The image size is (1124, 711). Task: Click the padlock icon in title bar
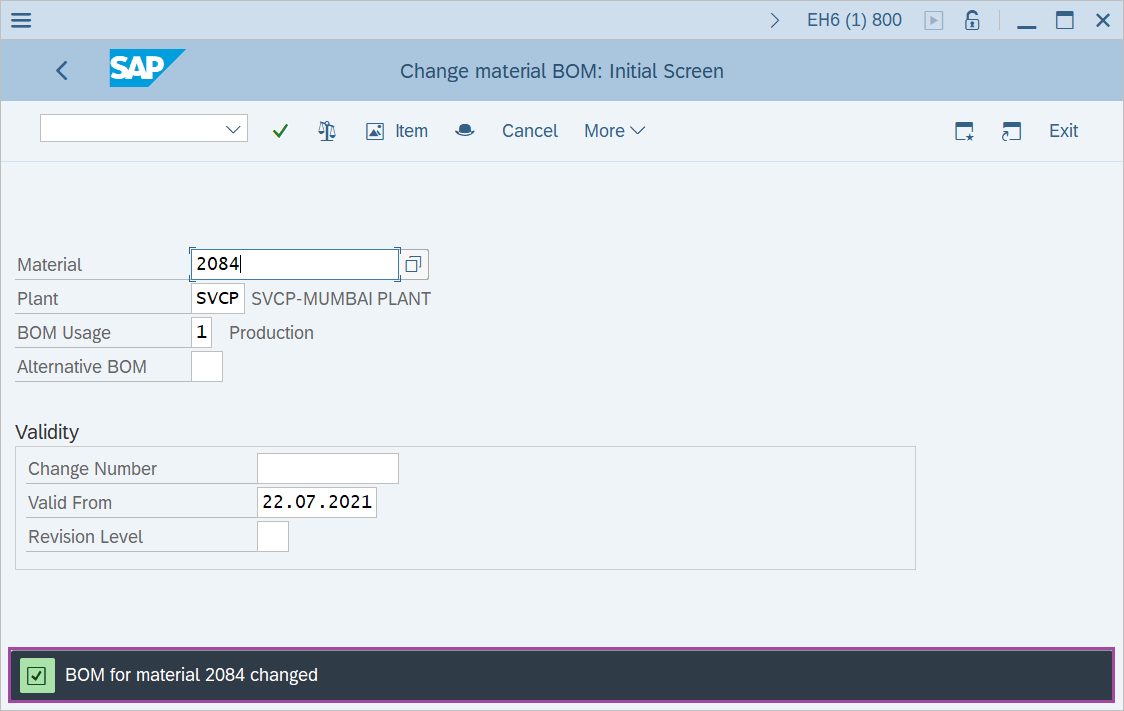971,20
